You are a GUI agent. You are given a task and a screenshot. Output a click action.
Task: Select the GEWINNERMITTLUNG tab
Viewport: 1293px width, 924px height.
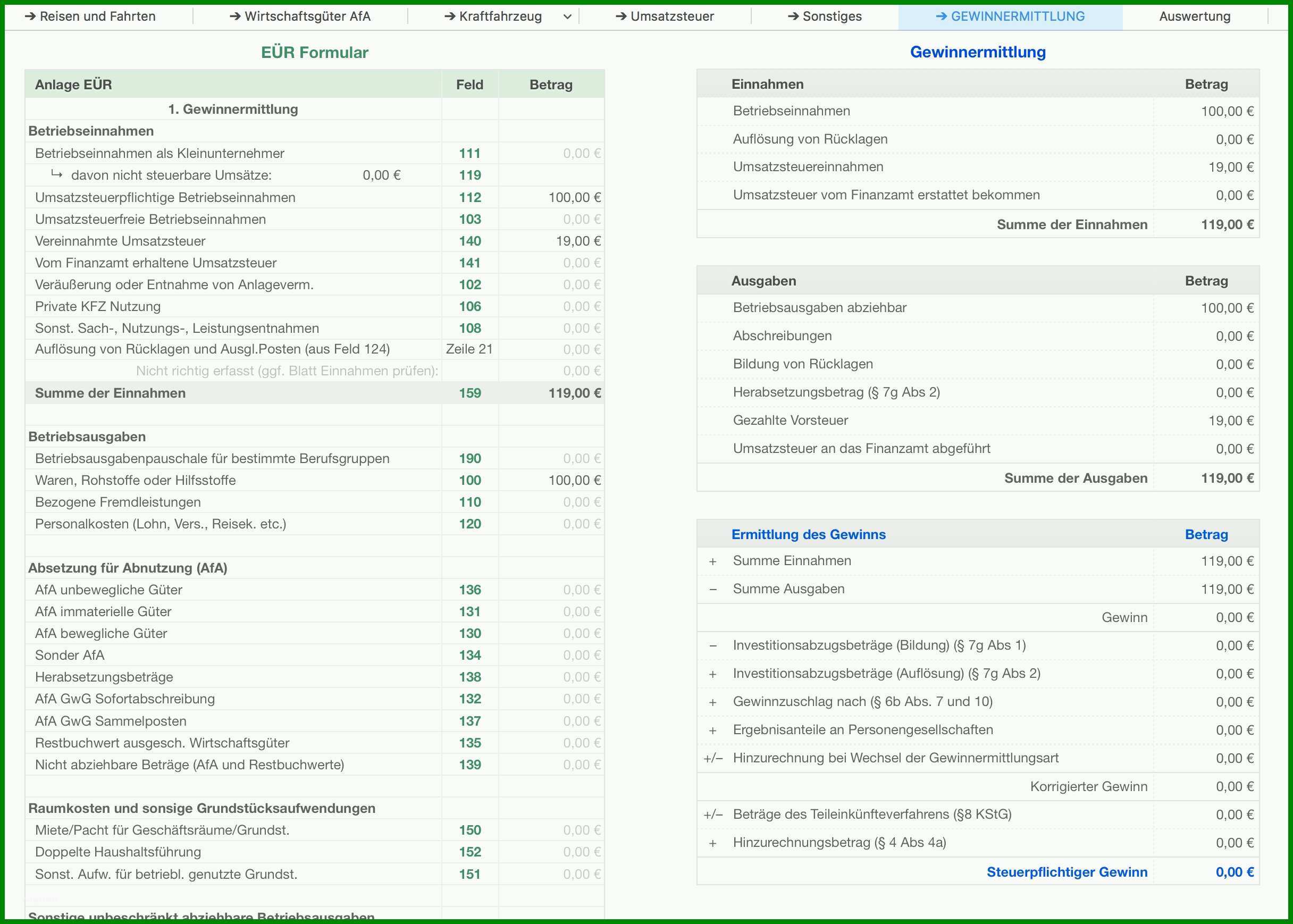[x=1010, y=16]
